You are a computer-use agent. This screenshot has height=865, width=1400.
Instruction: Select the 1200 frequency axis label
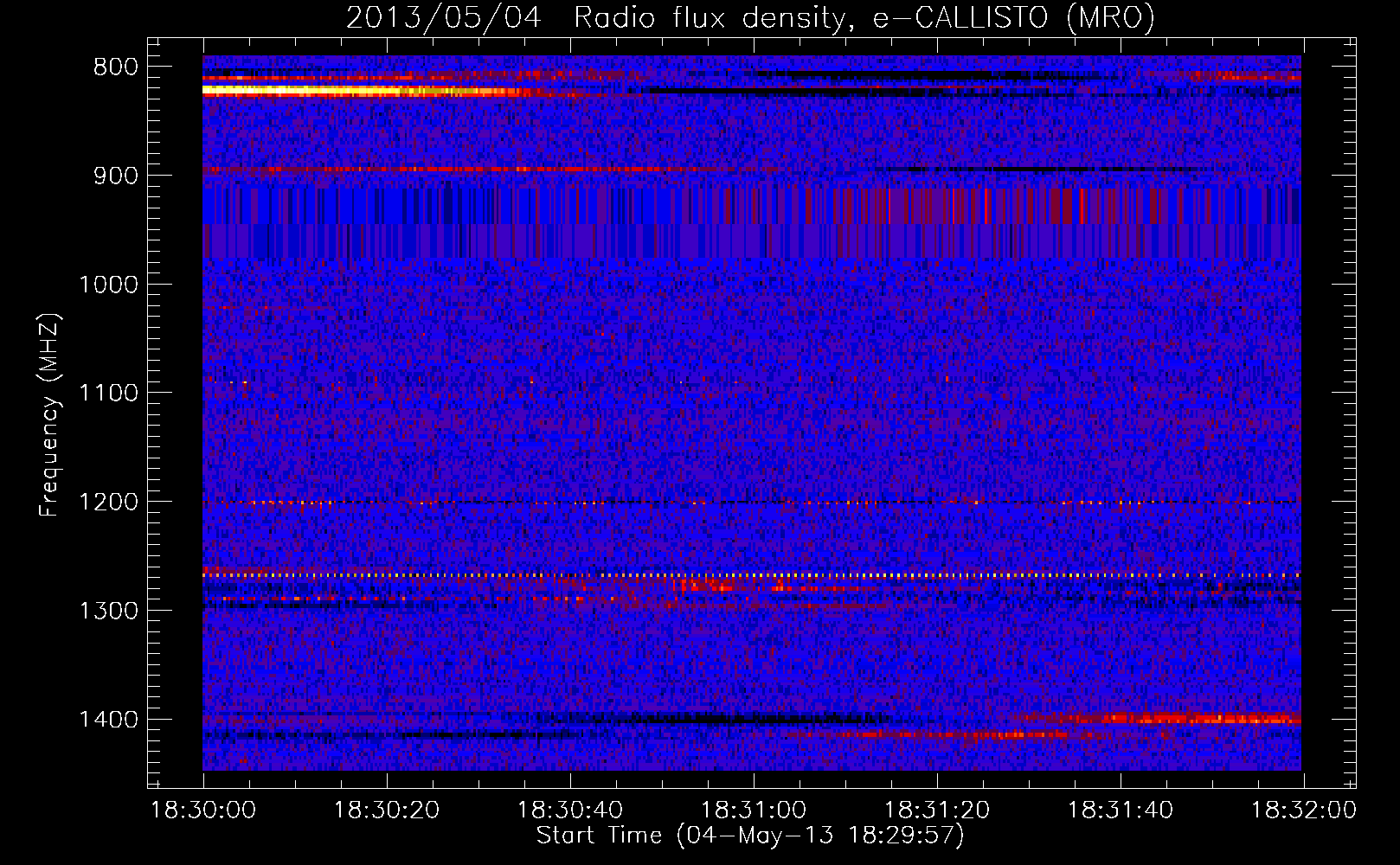pos(108,503)
